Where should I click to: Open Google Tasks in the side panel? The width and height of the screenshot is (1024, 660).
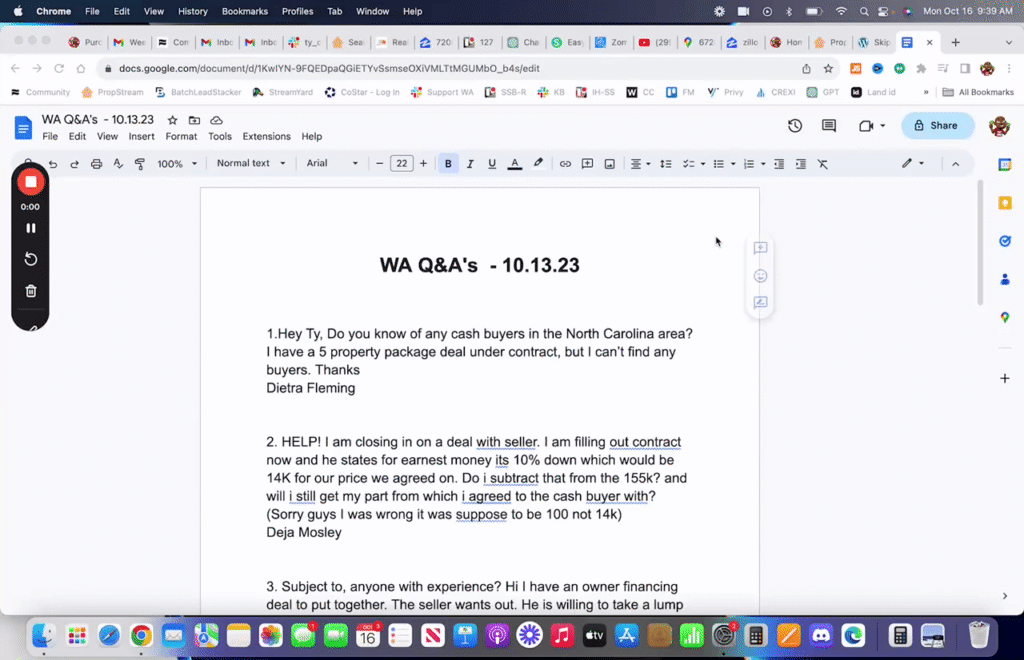tap(1004, 241)
